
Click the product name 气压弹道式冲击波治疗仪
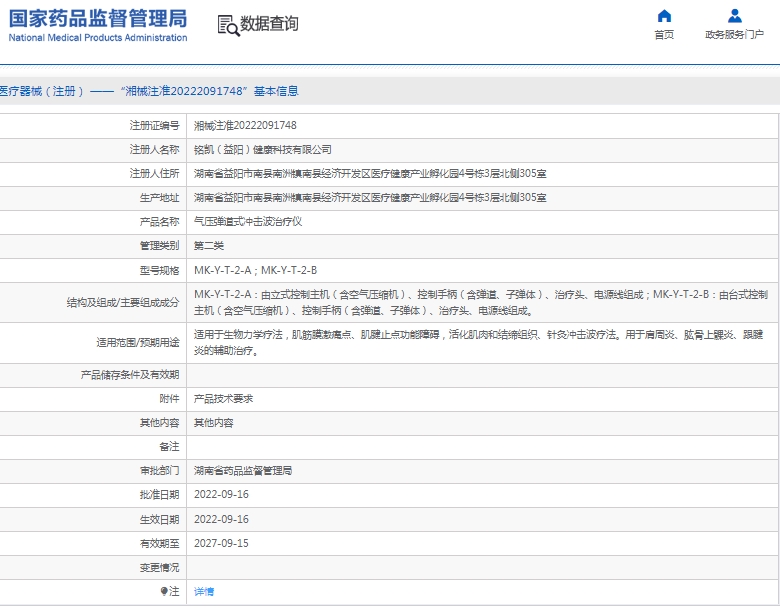[248, 221]
